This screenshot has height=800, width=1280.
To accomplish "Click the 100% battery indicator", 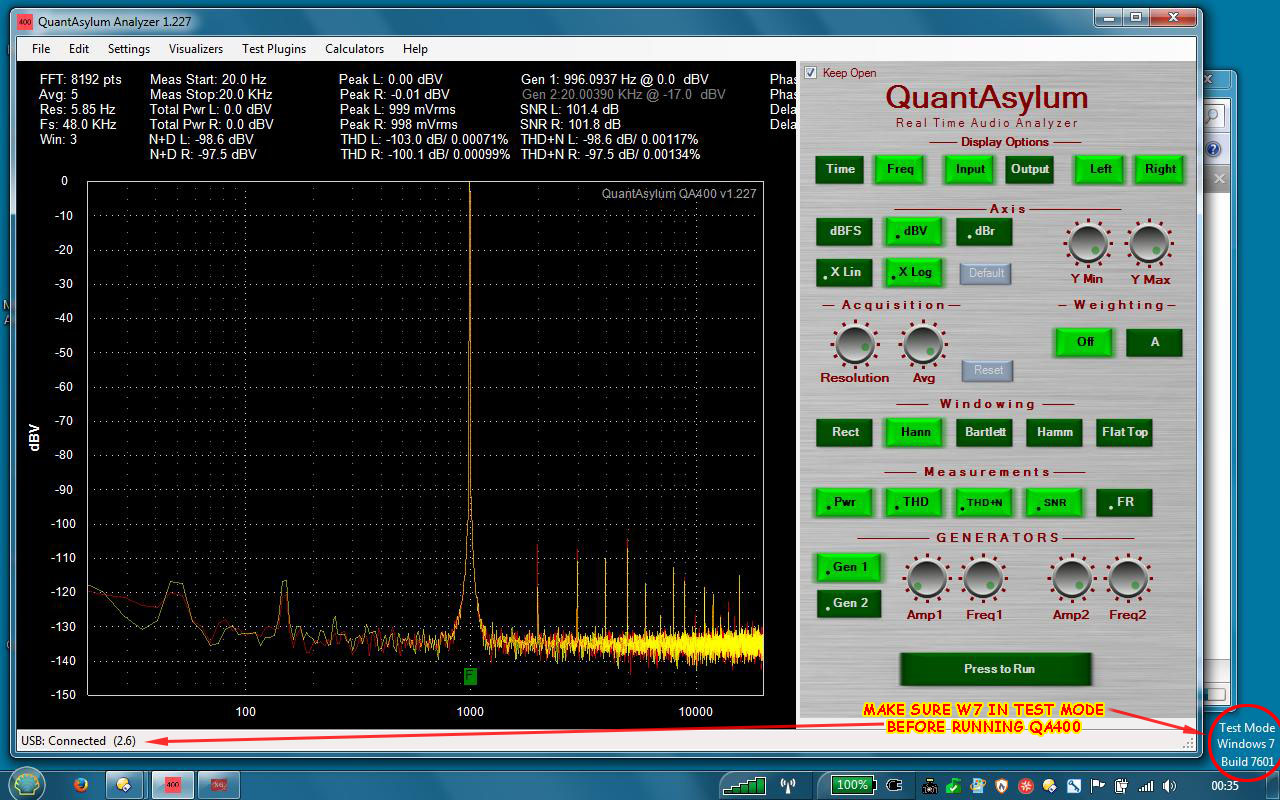I will click(852, 785).
